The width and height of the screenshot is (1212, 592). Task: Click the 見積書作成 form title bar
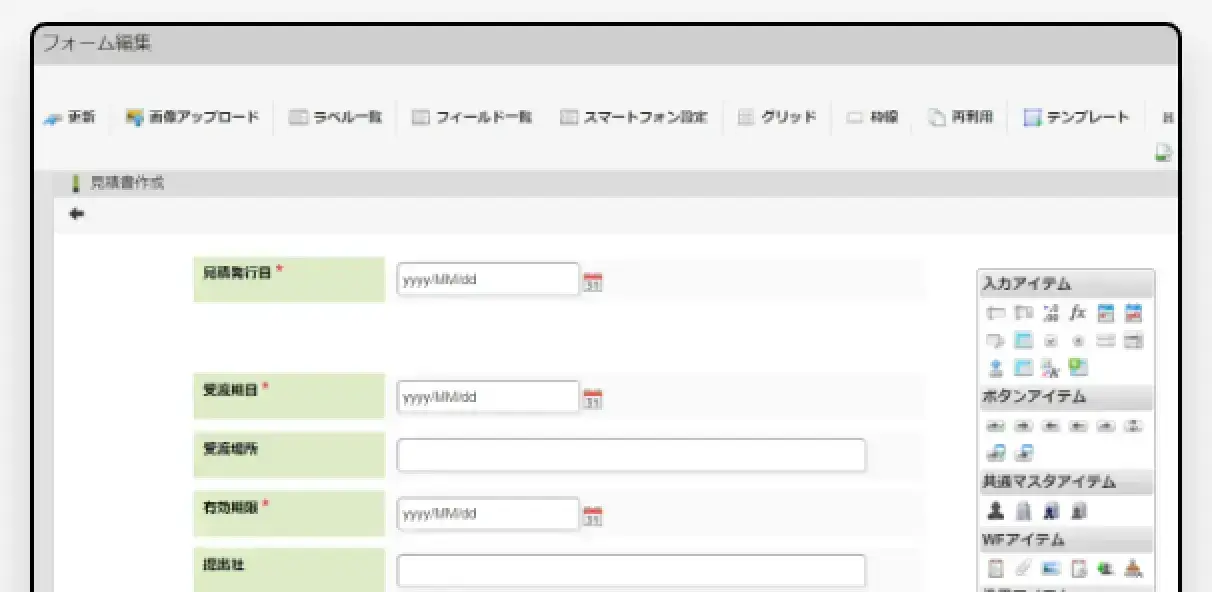coord(615,183)
